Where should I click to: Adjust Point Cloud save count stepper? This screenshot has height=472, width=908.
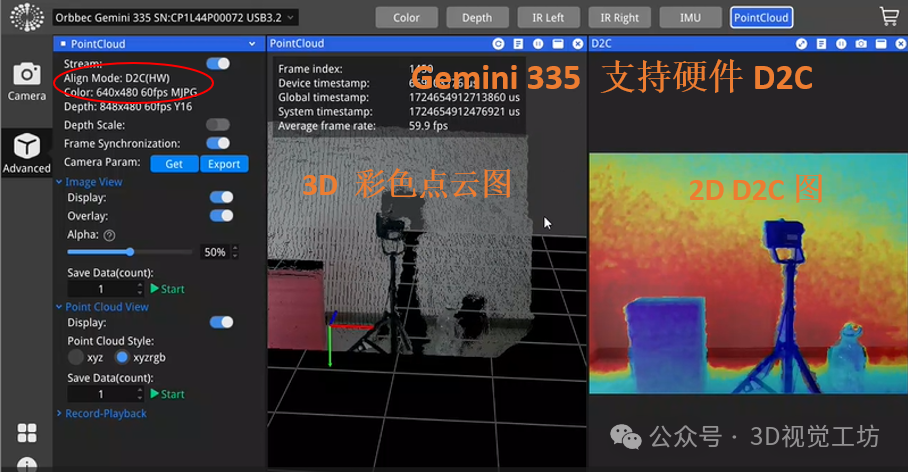(140, 394)
